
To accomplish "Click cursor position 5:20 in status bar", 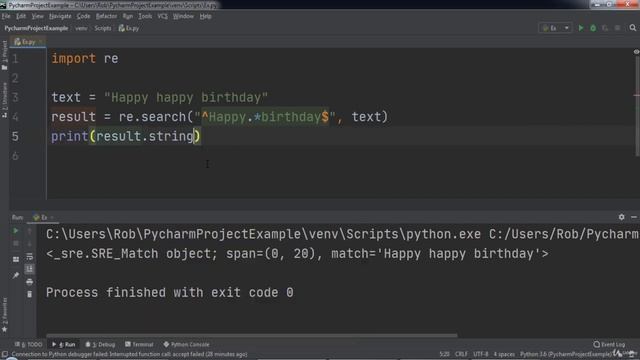I will [x=444, y=354].
